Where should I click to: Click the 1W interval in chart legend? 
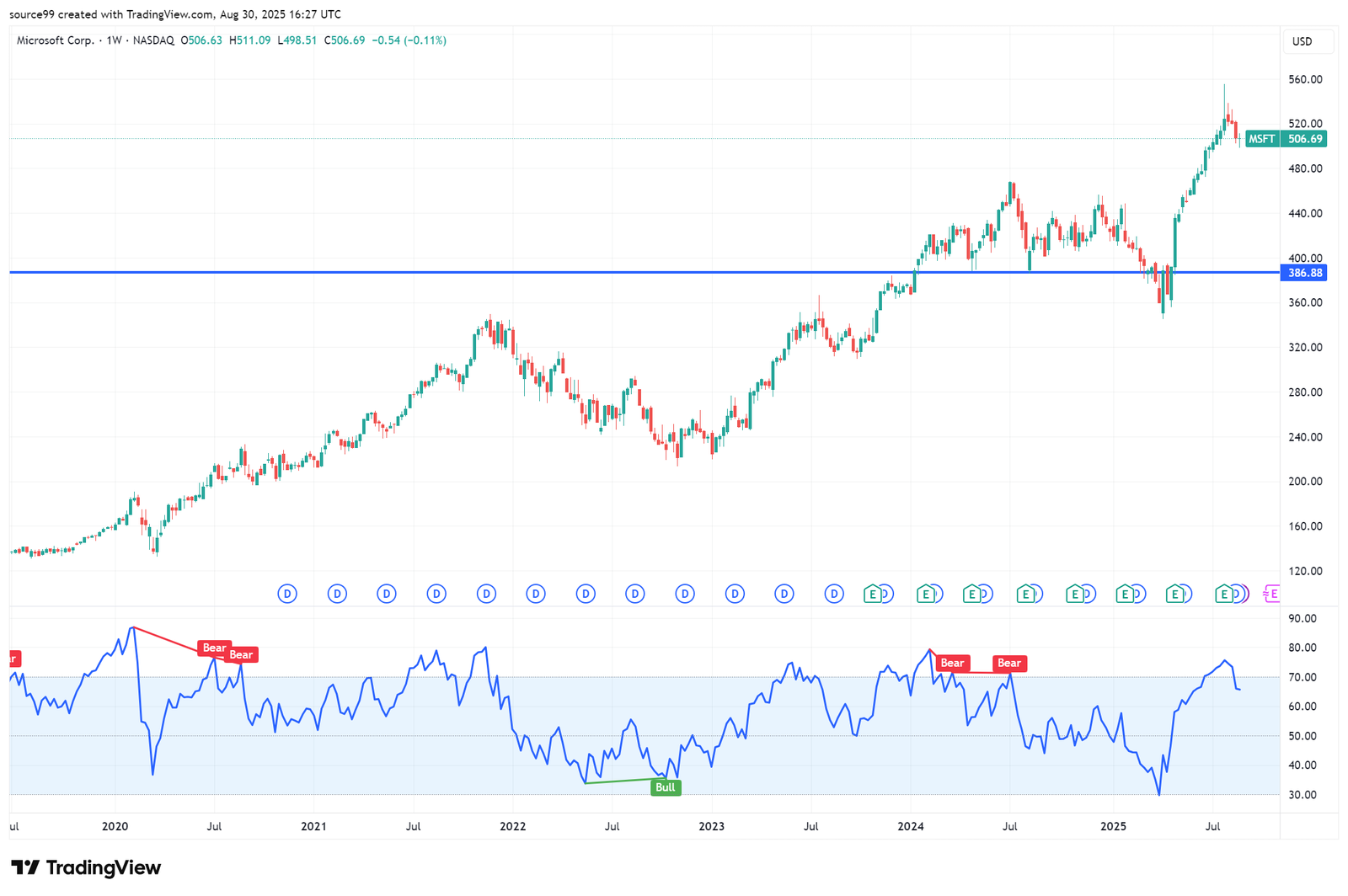[x=114, y=40]
